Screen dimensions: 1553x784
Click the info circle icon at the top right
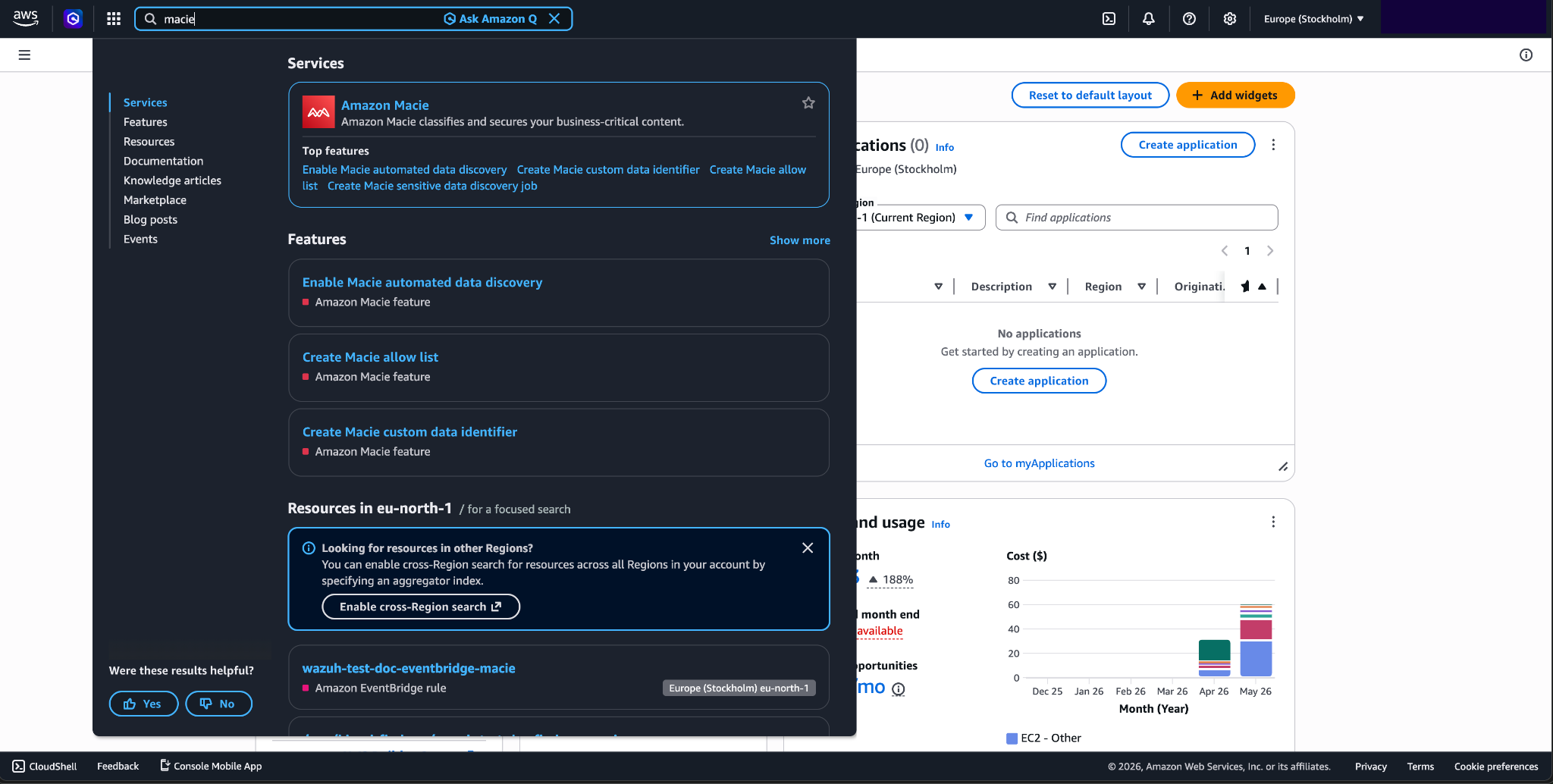click(x=1526, y=55)
